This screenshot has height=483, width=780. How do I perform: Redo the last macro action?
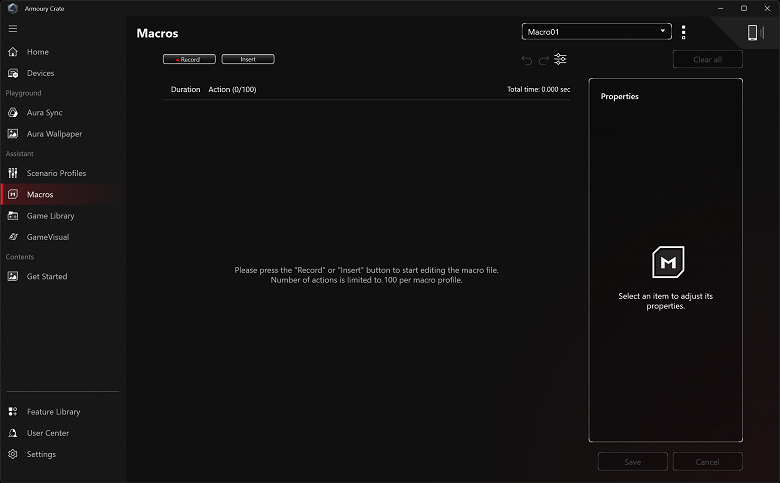tap(544, 60)
